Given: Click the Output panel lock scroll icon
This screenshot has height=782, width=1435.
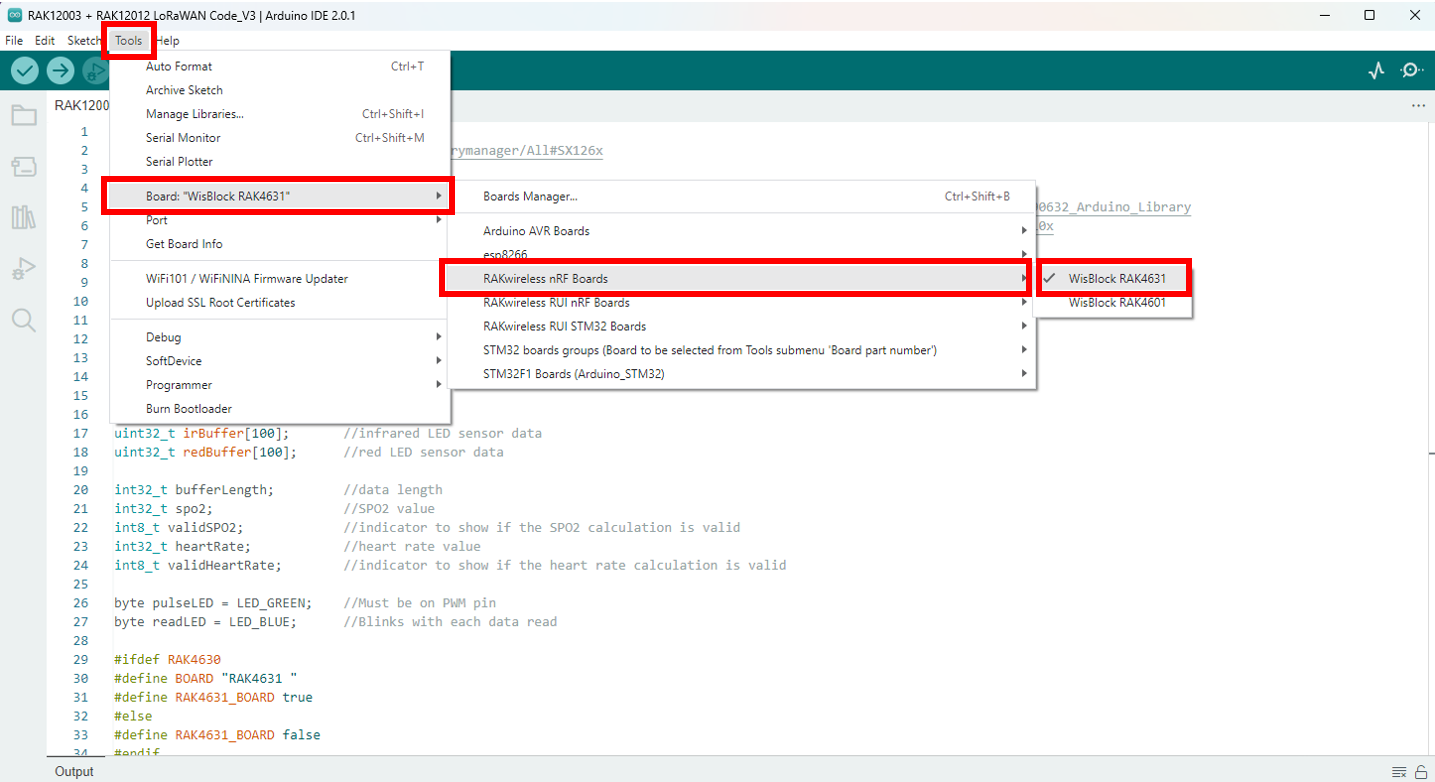Looking at the screenshot, I should point(1420,771).
